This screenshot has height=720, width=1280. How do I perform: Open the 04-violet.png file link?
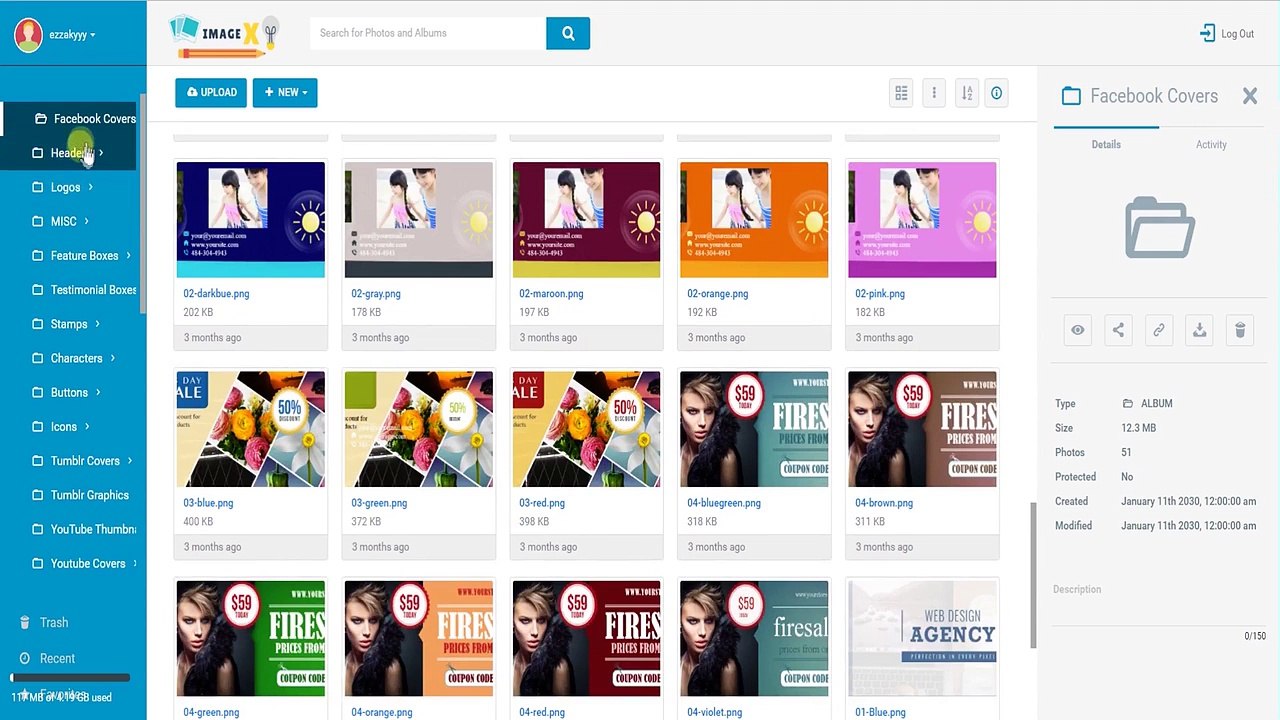coord(714,712)
